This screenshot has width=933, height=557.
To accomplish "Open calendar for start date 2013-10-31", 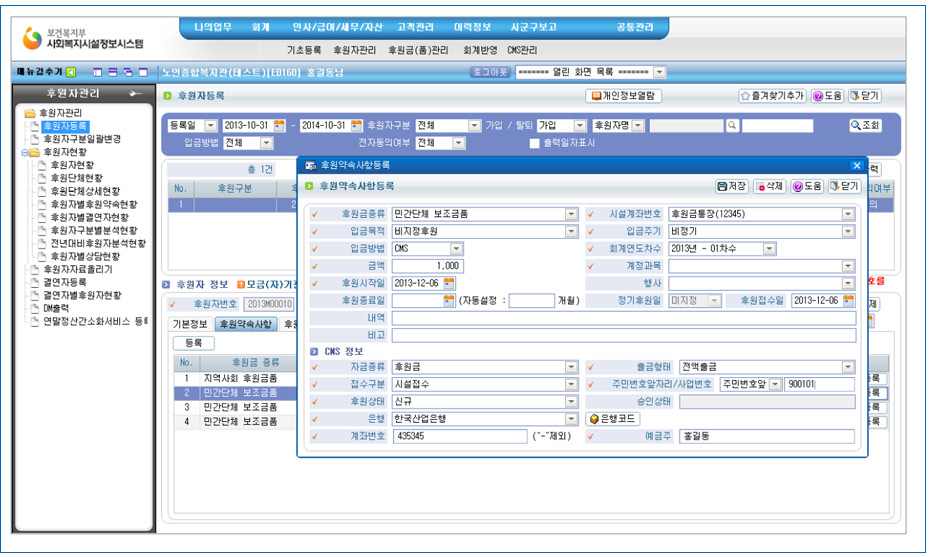I will tap(279, 126).
